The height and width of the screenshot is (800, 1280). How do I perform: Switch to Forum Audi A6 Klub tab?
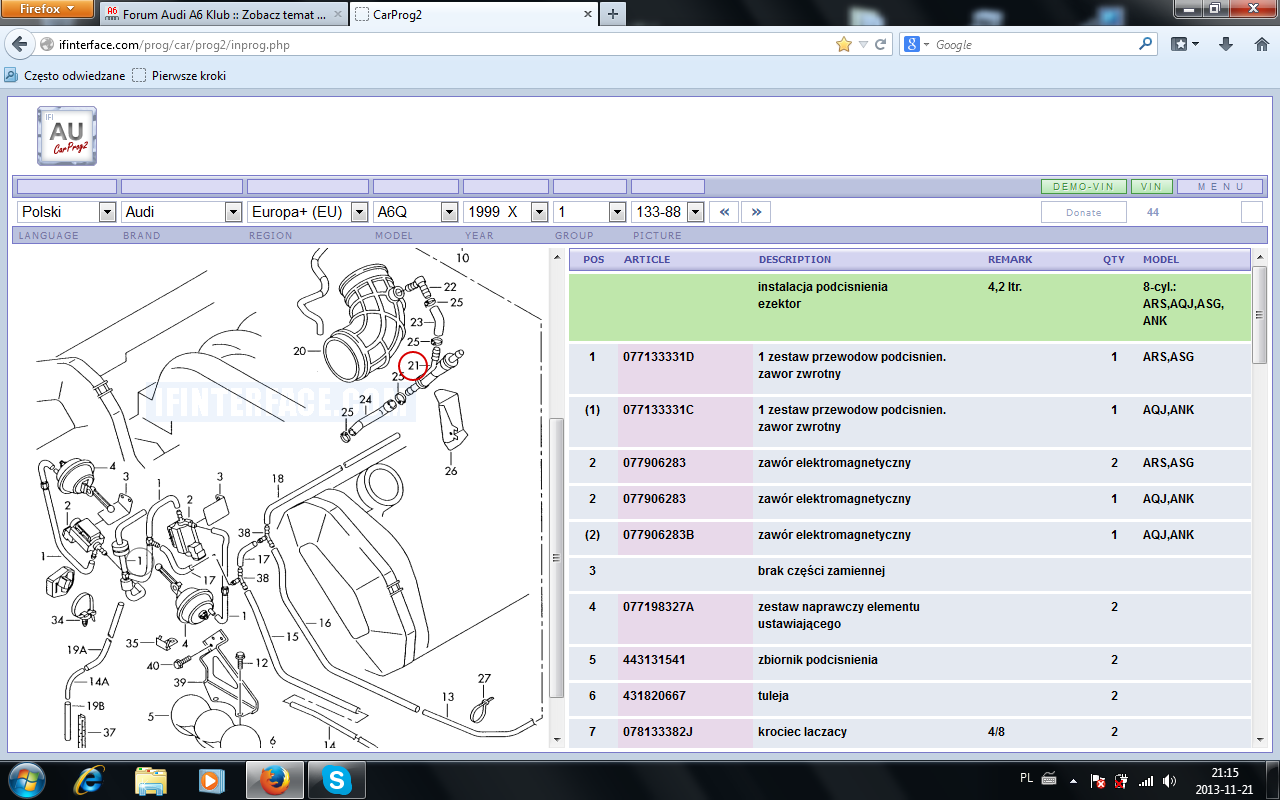[222, 15]
